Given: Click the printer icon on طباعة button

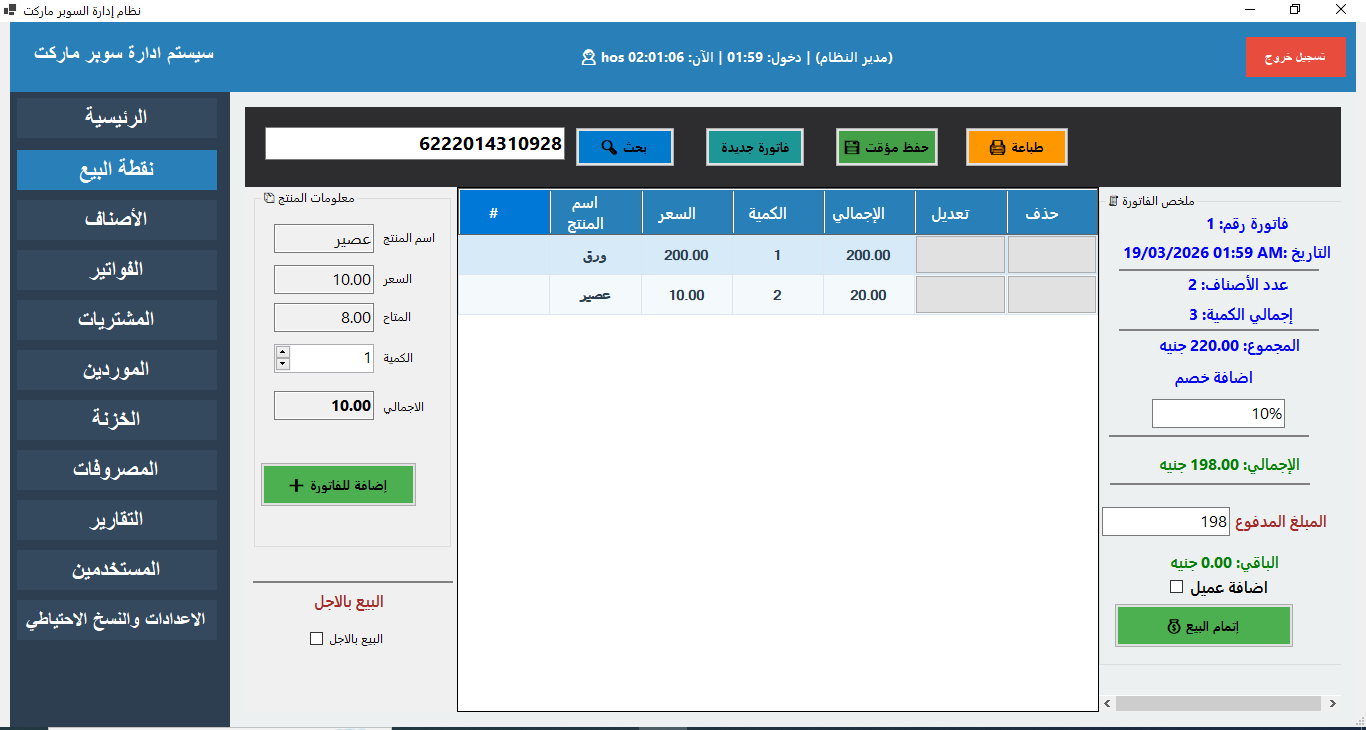Looking at the screenshot, I should click(997, 148).
